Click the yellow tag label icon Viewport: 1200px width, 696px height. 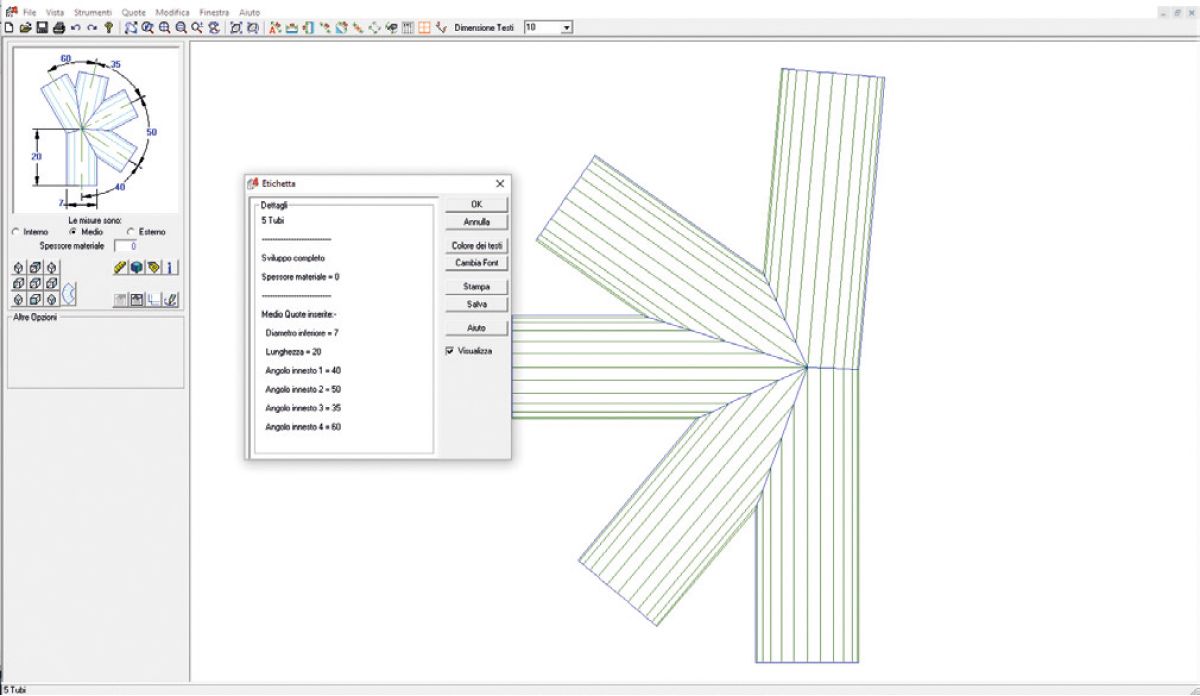point(153,267)
